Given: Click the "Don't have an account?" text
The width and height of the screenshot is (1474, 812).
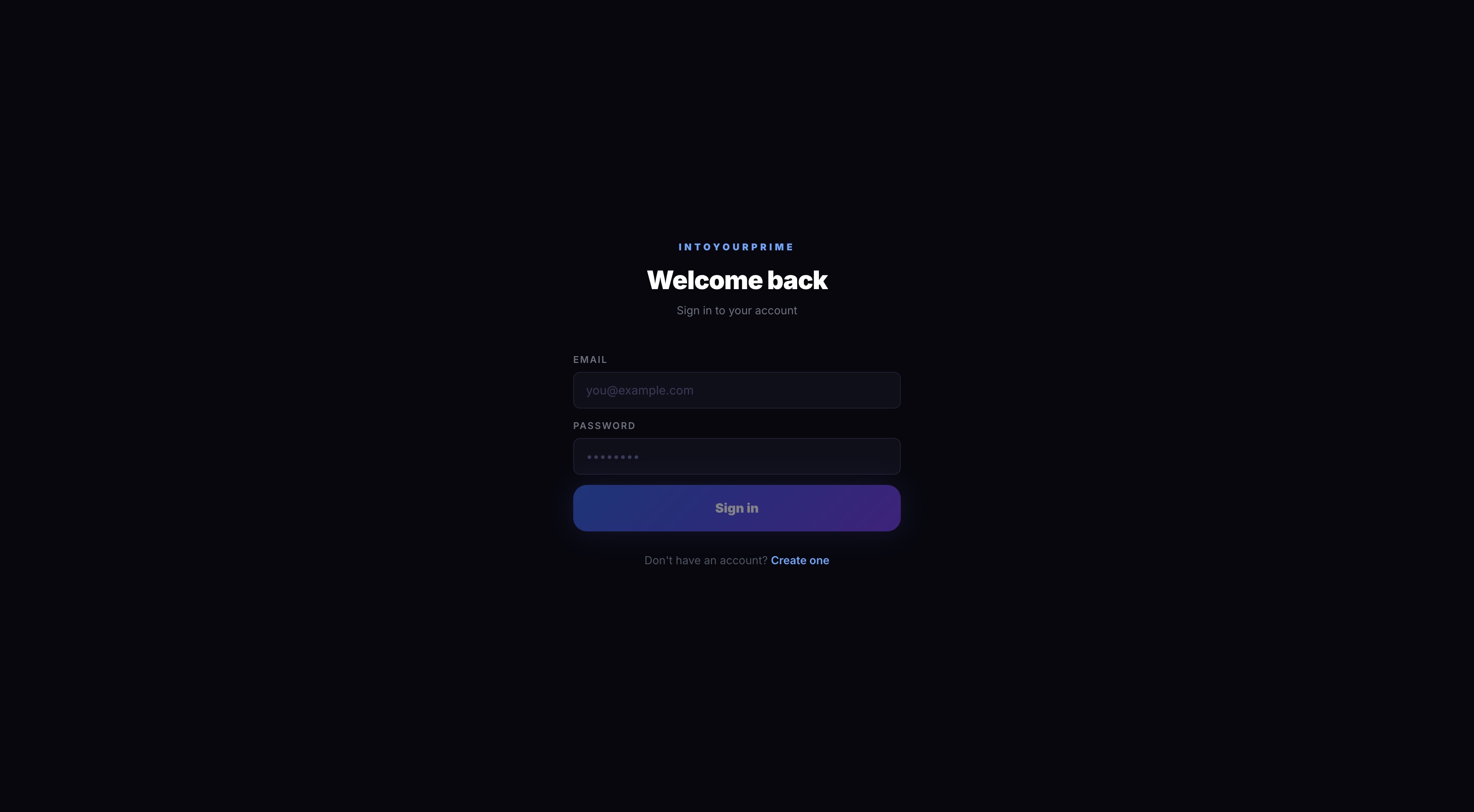Looking at the screenshot, I should click(705, 561).
